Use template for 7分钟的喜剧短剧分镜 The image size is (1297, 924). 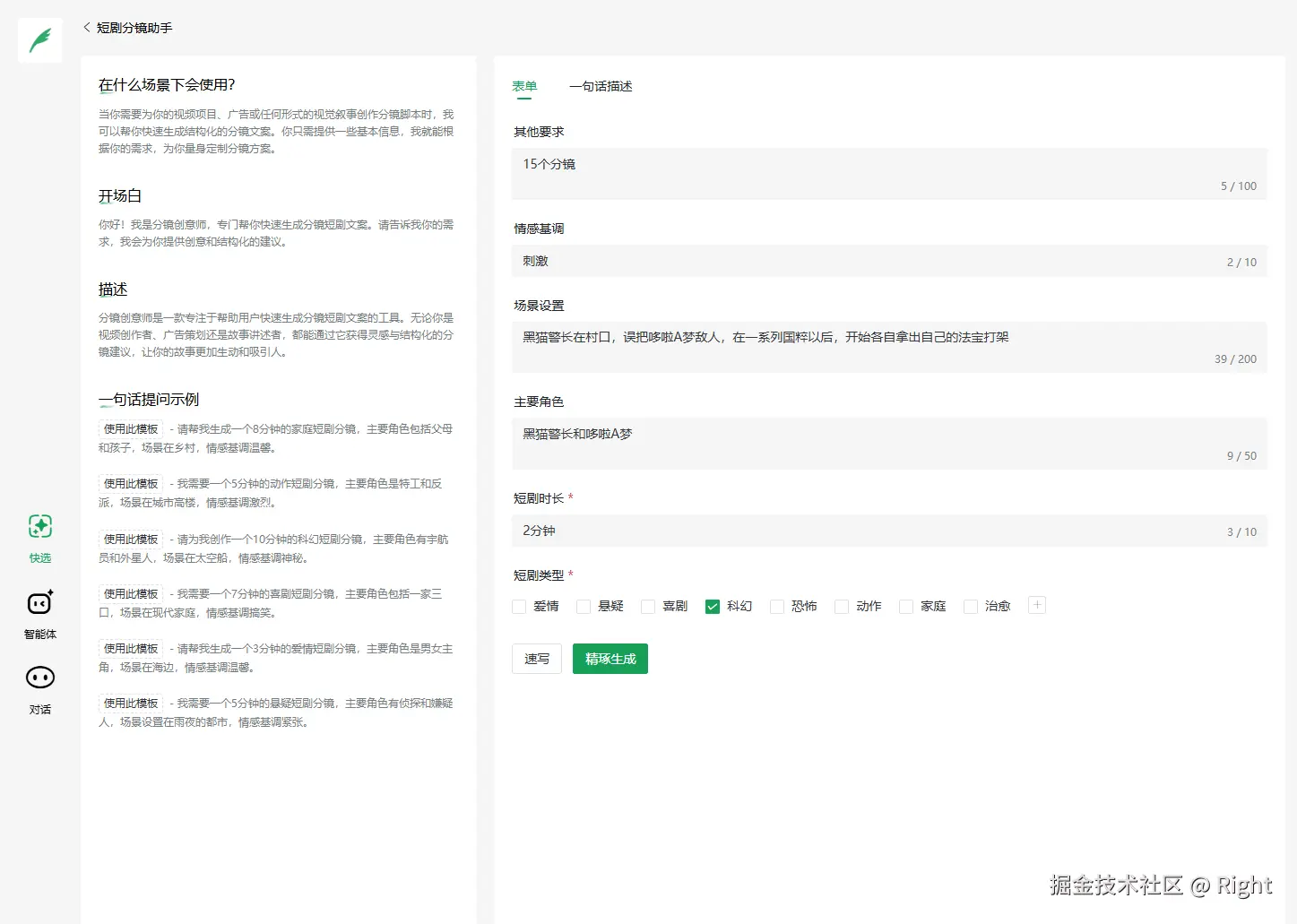pyautogui.click(x=131, y=594)
